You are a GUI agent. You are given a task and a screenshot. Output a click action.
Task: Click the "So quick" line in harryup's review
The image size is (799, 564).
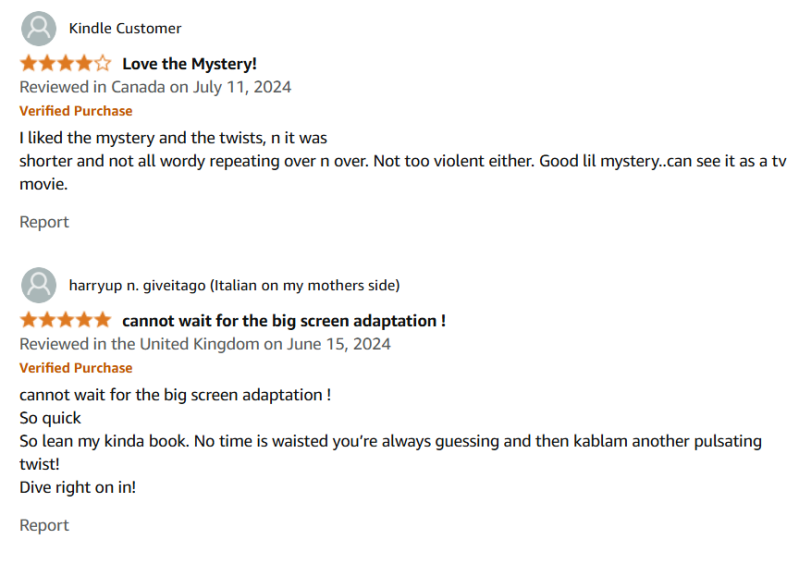50,418
